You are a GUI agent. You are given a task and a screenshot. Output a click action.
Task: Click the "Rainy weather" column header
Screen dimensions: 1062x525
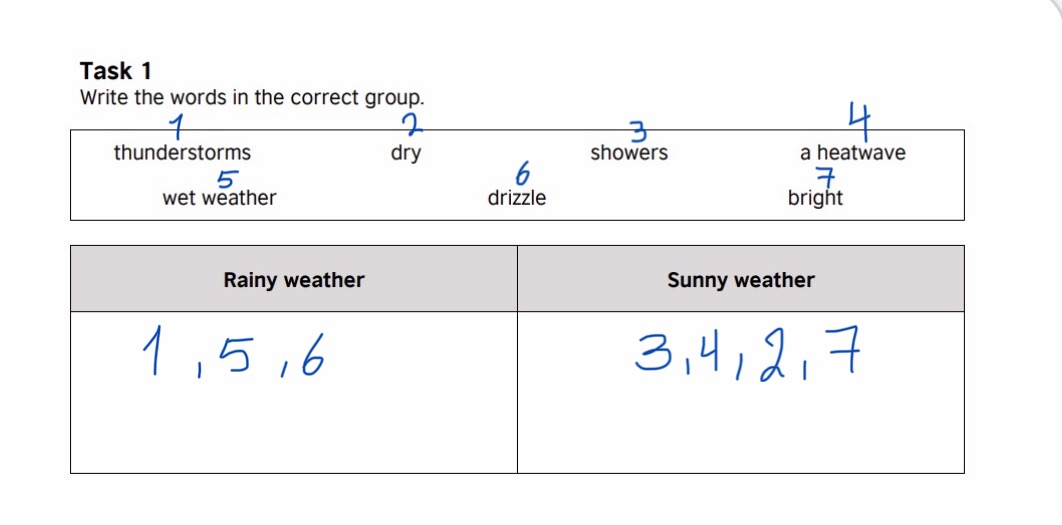pos(294,280)
